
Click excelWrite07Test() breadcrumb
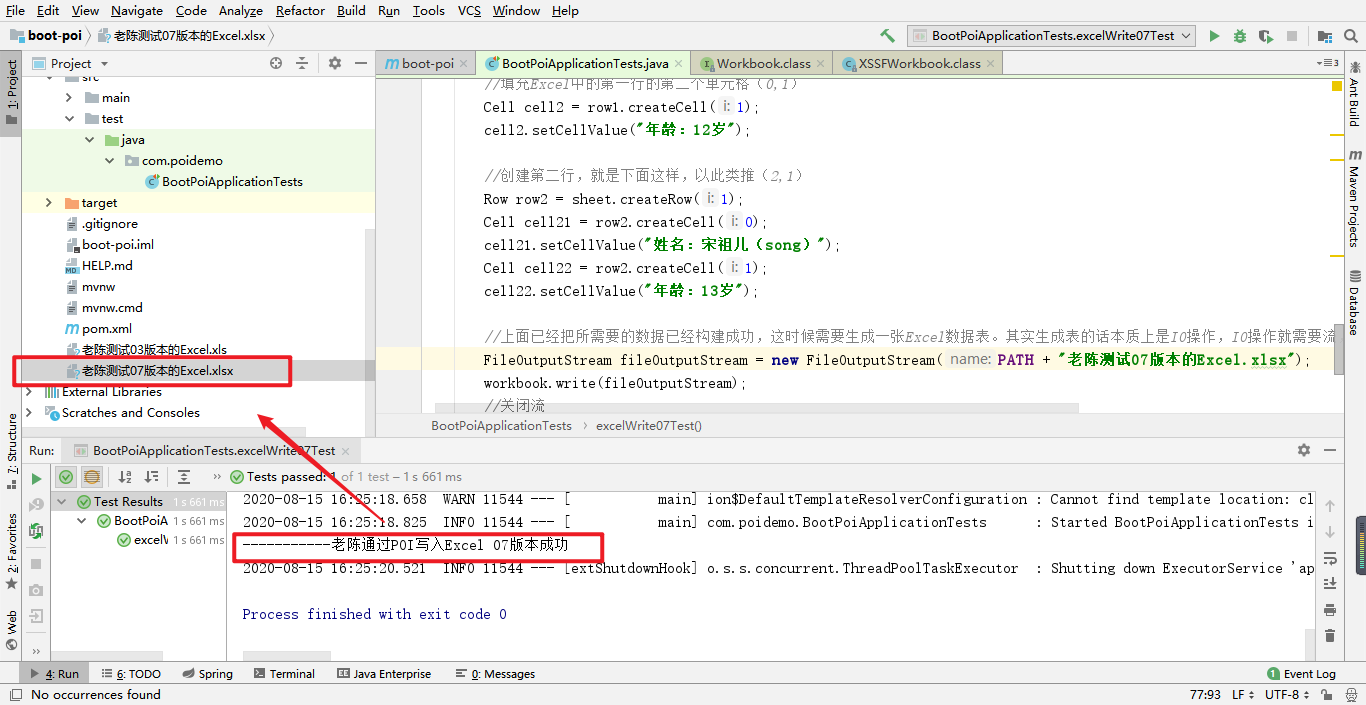point(649,425)
